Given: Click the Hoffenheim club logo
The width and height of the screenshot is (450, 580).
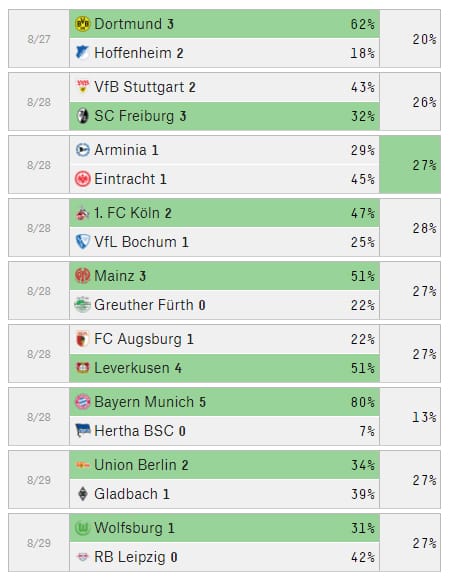Looking at the screenshot, I should (82, 53).
